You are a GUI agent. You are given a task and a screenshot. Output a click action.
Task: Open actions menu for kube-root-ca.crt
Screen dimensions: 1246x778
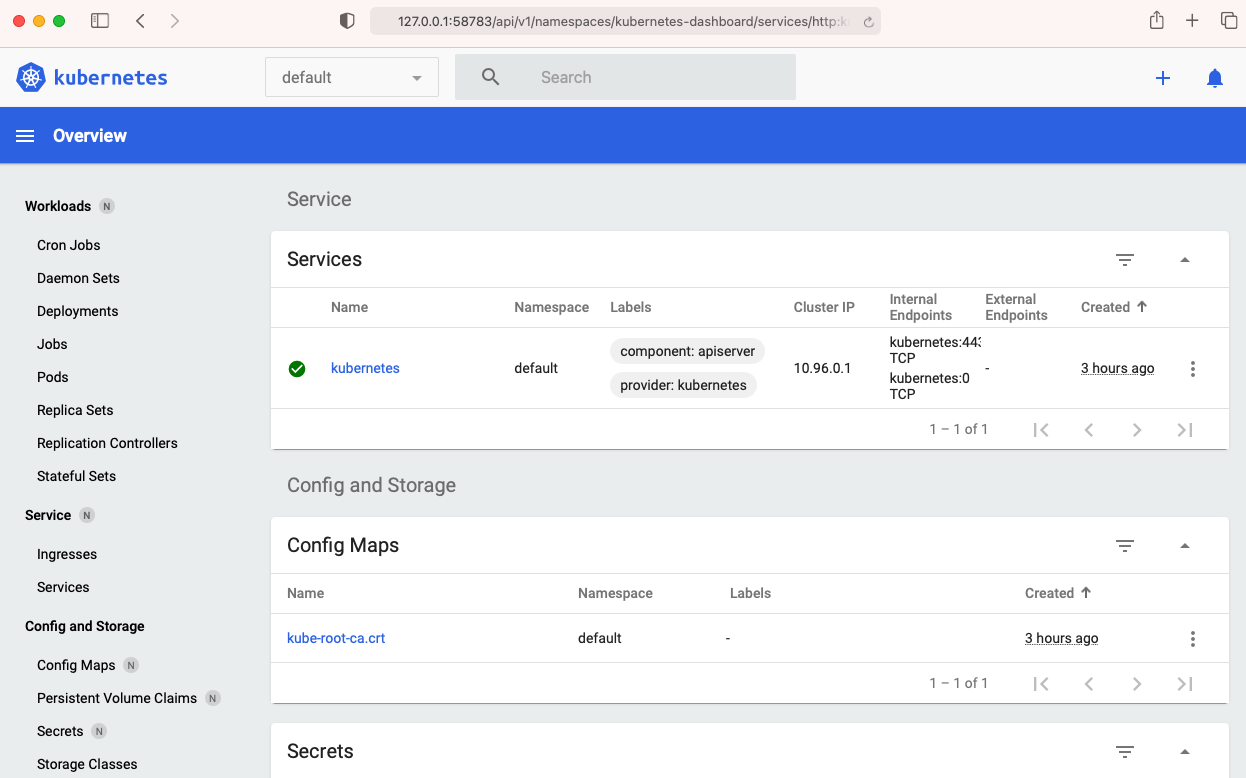tap(1192, 639)
